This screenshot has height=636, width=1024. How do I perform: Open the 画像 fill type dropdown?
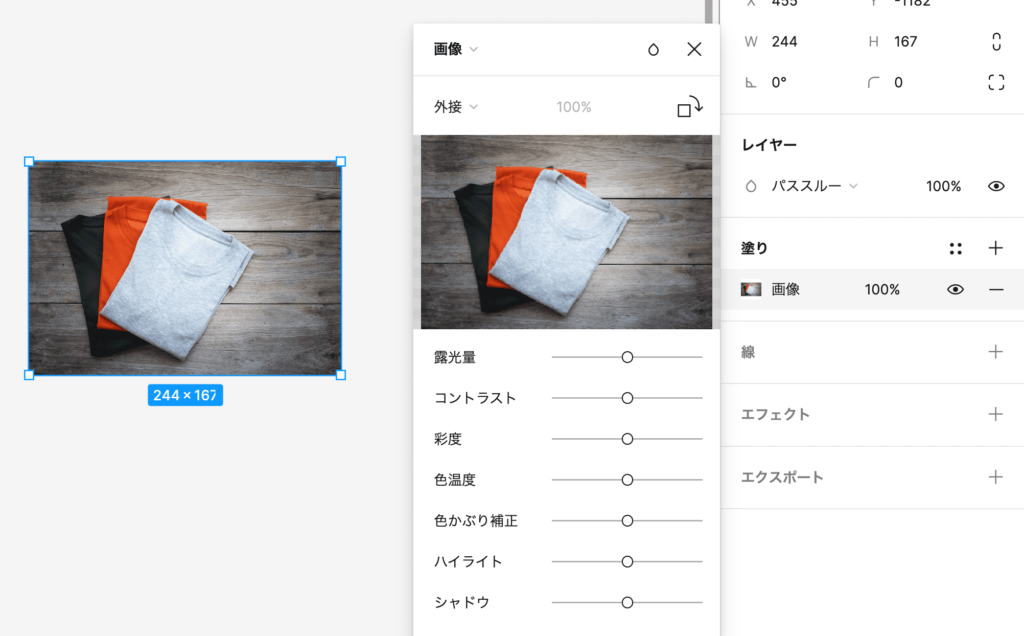coord(456,50)
